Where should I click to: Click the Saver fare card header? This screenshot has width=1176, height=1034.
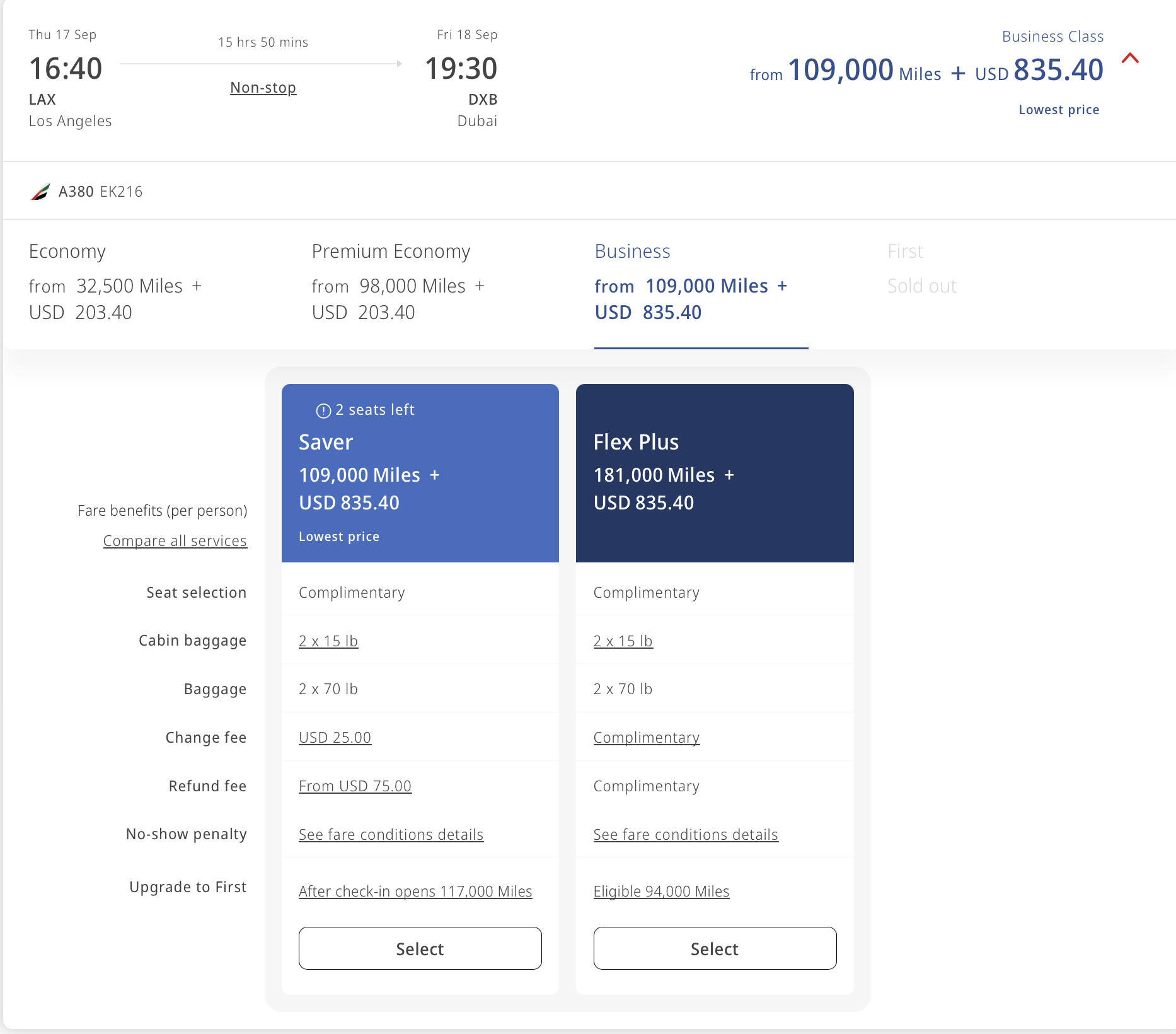point(420,473)
